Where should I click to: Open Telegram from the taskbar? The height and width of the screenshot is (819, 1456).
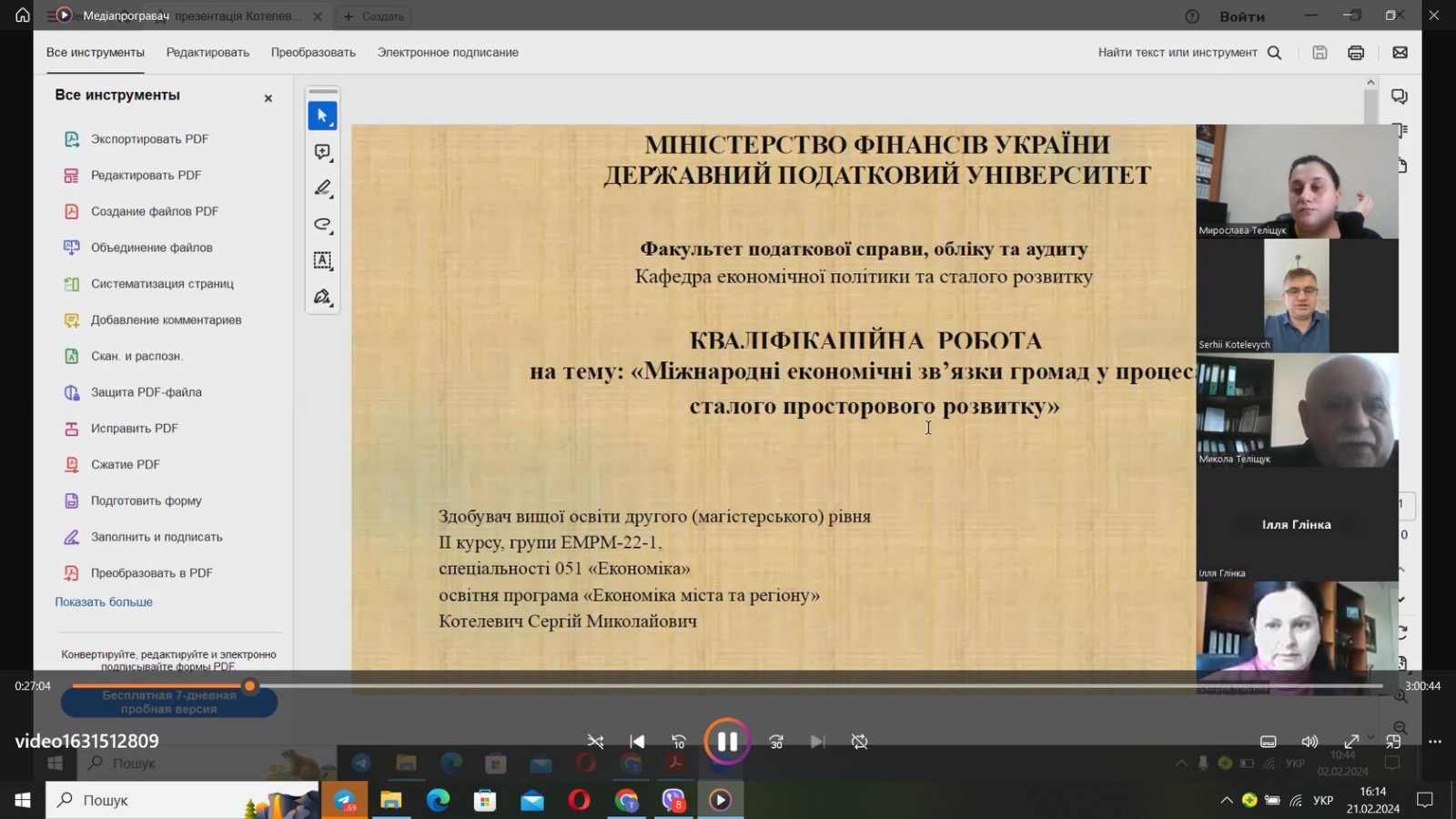click(x=344, y=800)
